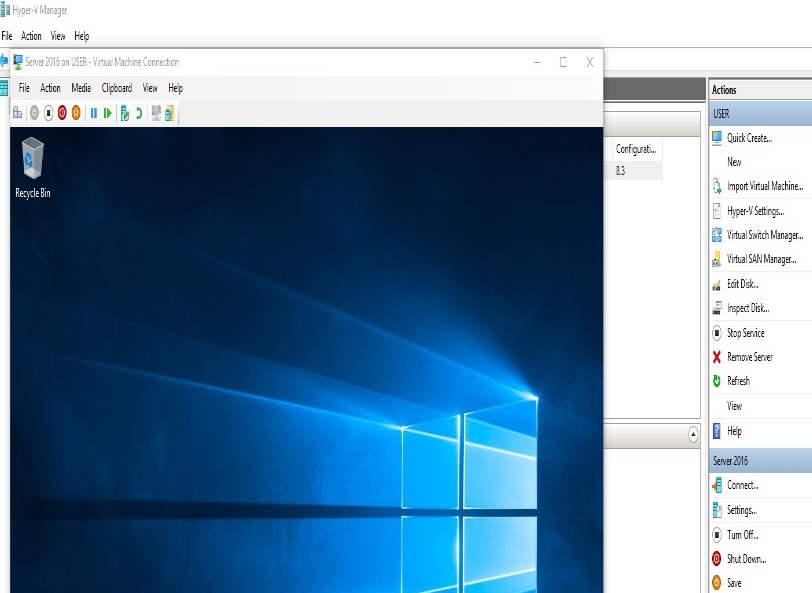812x593 pixels.
Task: Collapse the USER actions section header
Action: [x=760, y=114]
